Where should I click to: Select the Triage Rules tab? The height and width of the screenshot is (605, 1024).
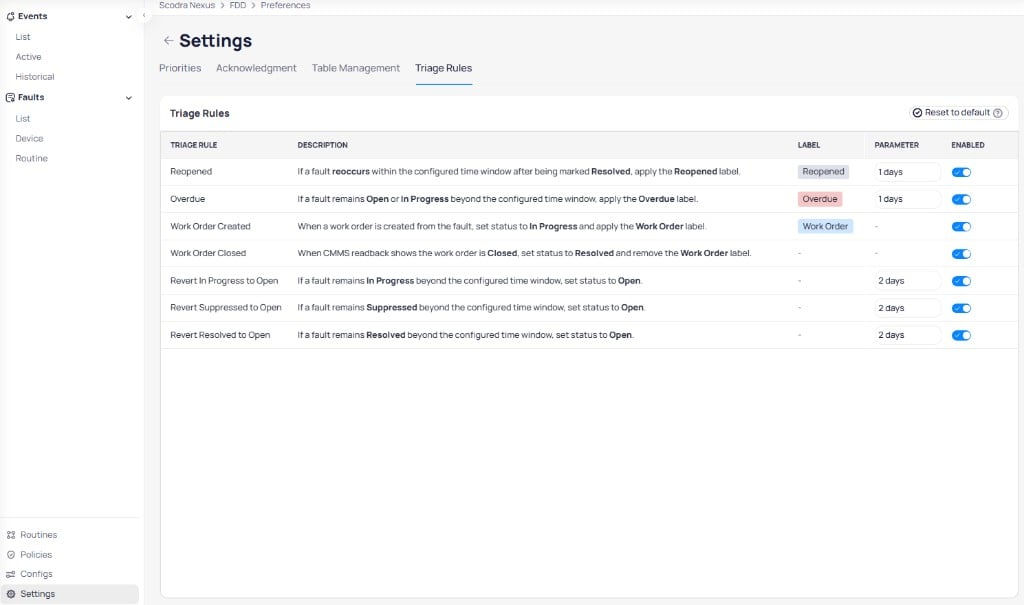[x=443, y=68]
